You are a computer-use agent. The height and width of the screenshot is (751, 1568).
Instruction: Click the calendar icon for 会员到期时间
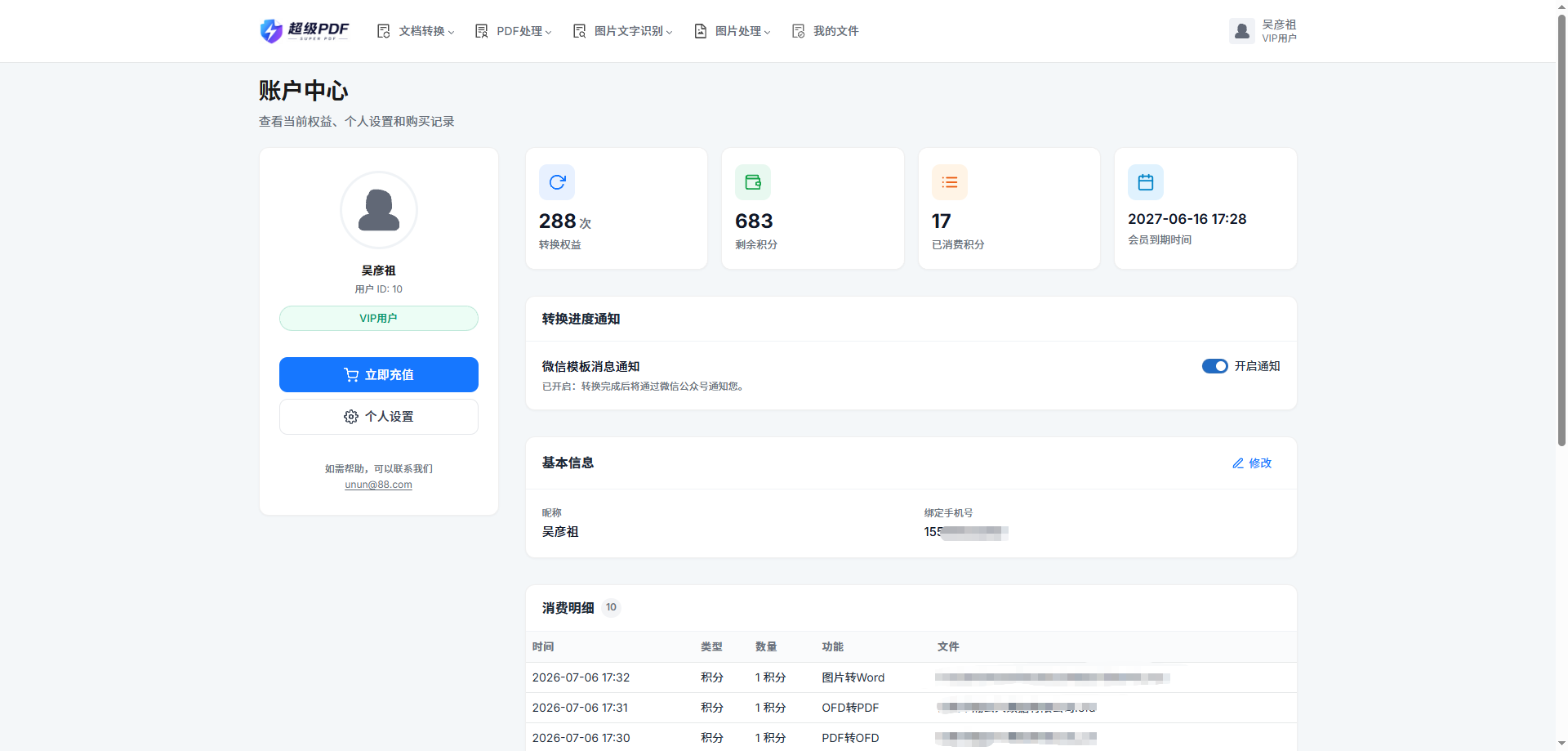tap(1146, 182)
